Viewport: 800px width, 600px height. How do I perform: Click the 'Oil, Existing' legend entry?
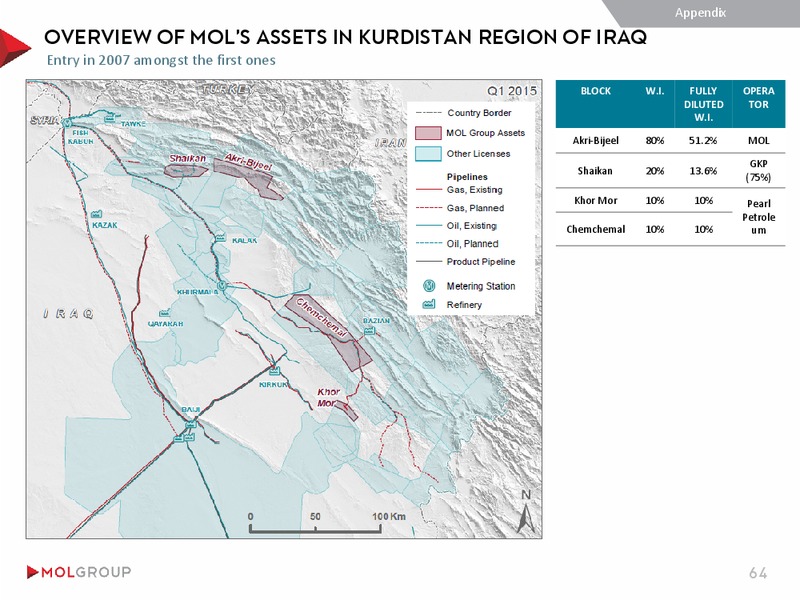coord(456,226)
